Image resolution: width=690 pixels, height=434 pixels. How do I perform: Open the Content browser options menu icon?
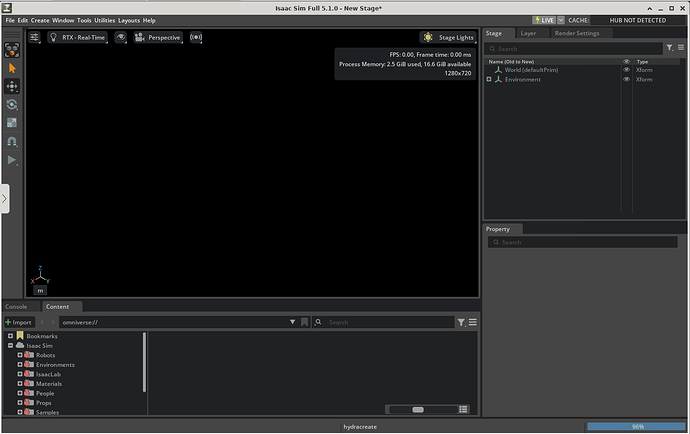(473, 322)
